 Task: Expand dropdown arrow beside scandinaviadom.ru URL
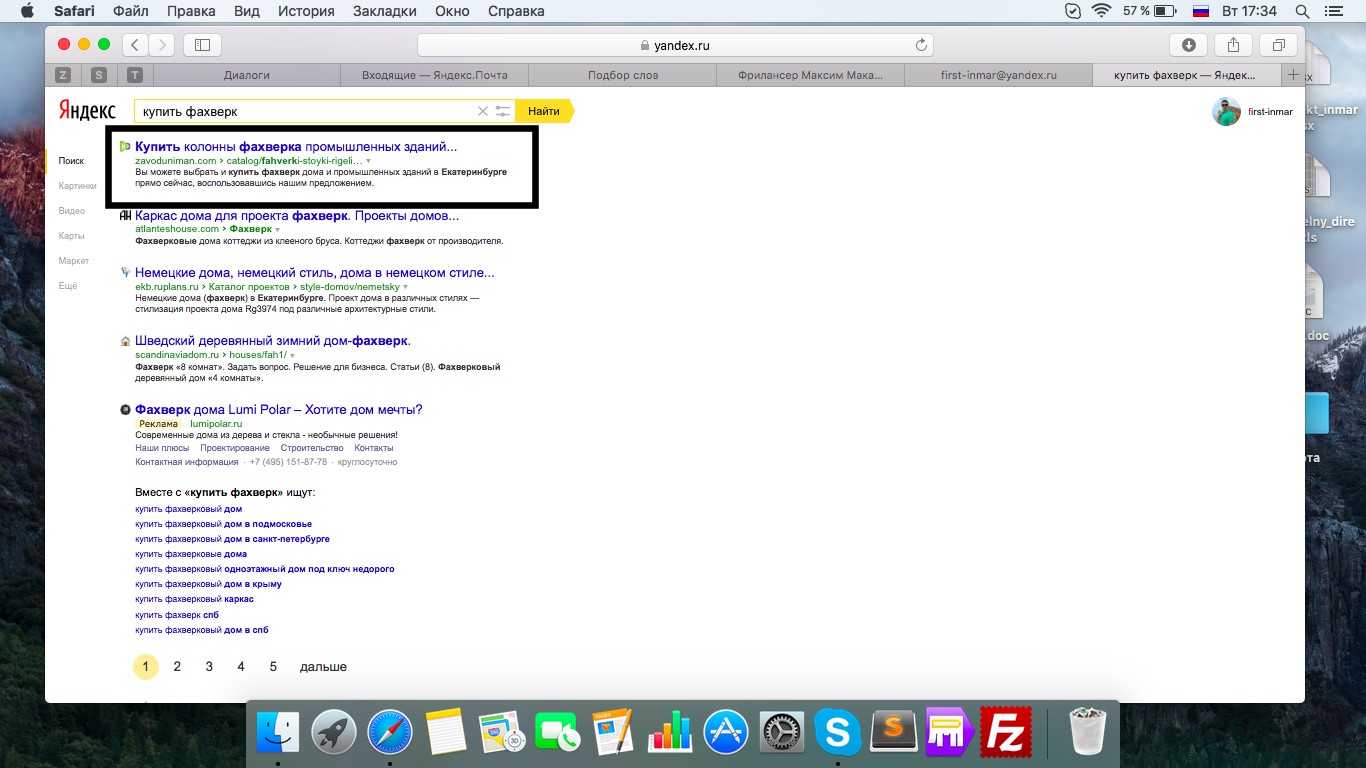tap(291, 355)
